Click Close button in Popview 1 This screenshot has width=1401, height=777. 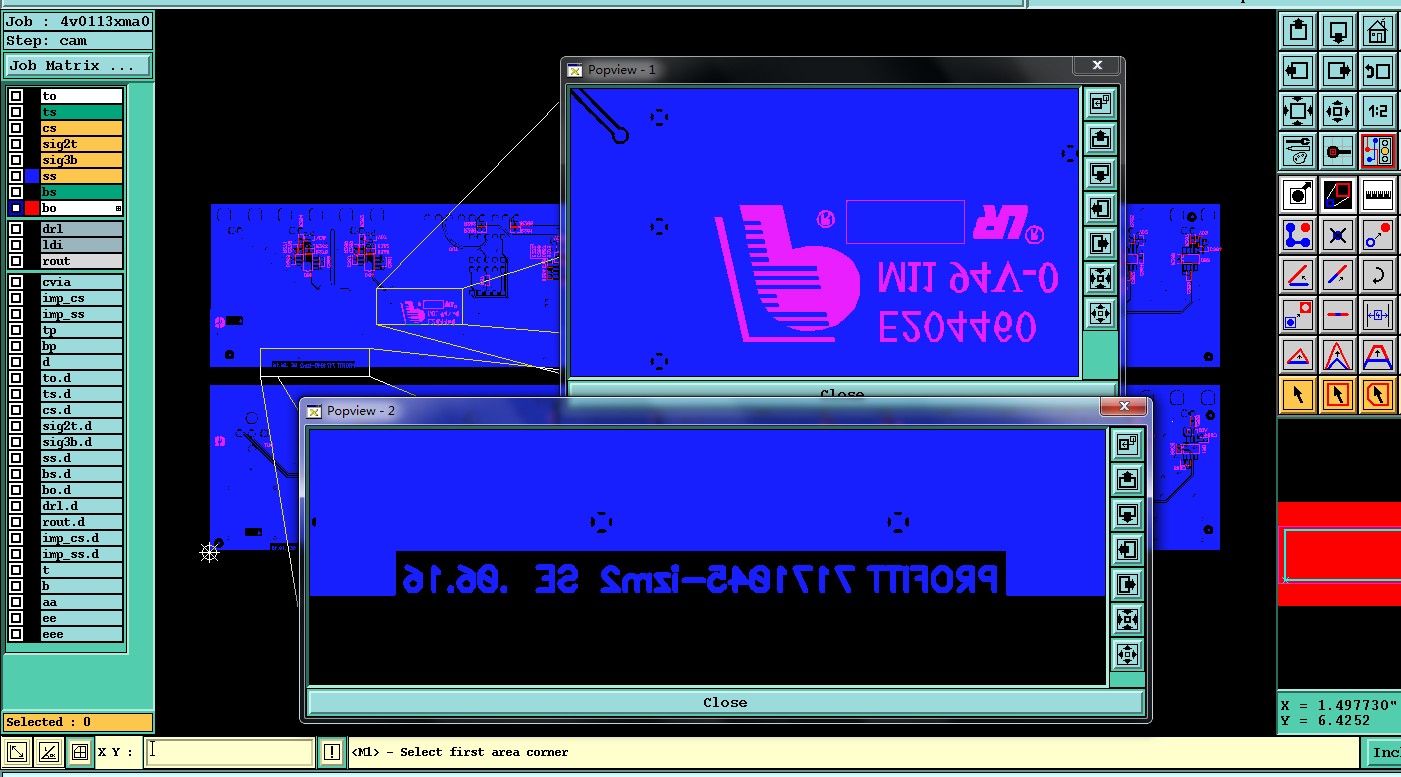[841, 391]
